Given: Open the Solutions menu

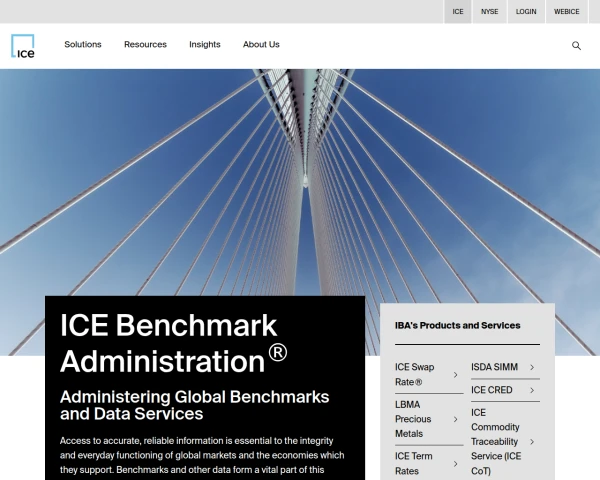Looking at the screenshot, I should click(x=83, y=44).
